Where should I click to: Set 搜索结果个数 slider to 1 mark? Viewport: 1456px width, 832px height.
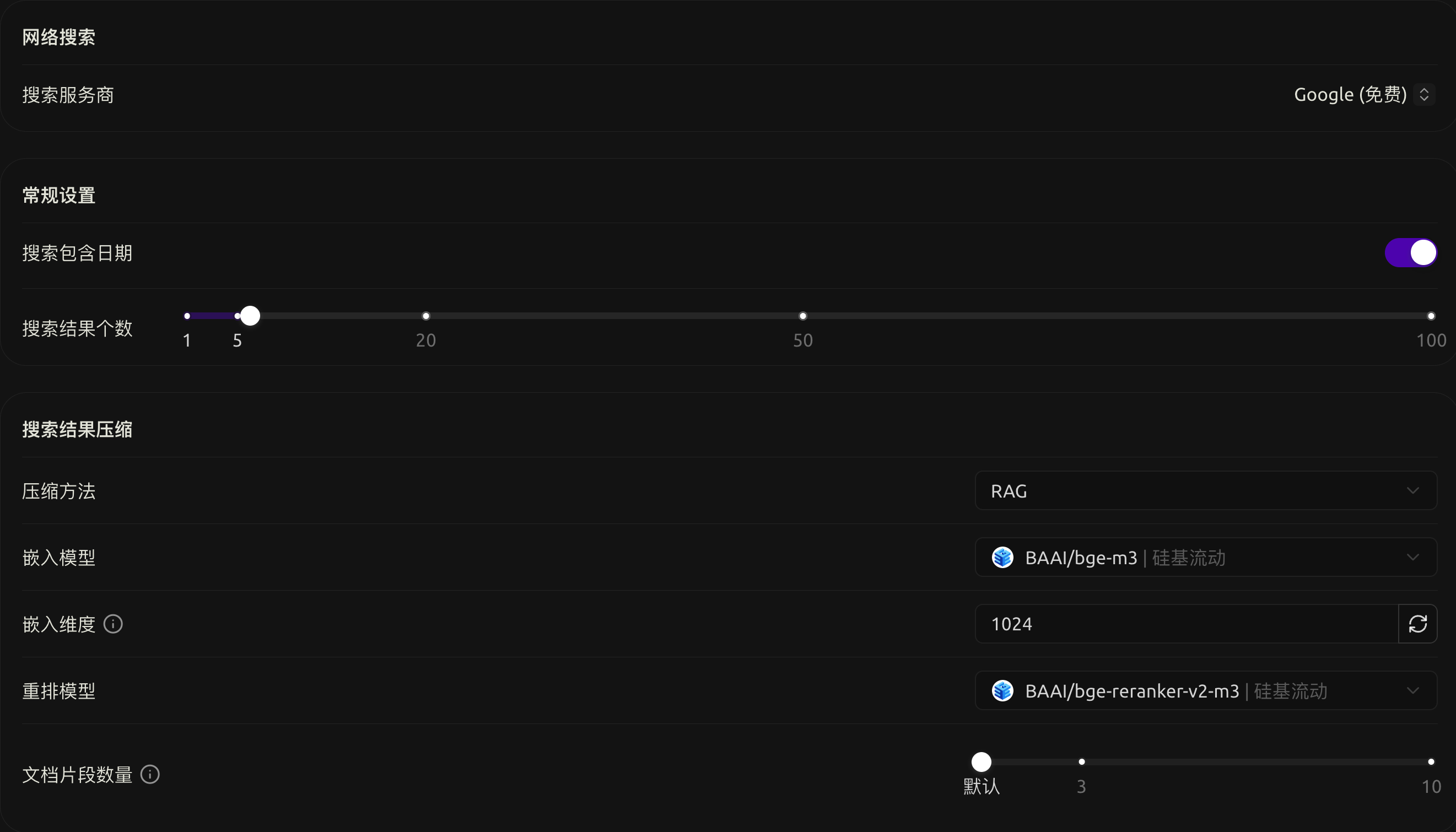[x=187, y=316]
